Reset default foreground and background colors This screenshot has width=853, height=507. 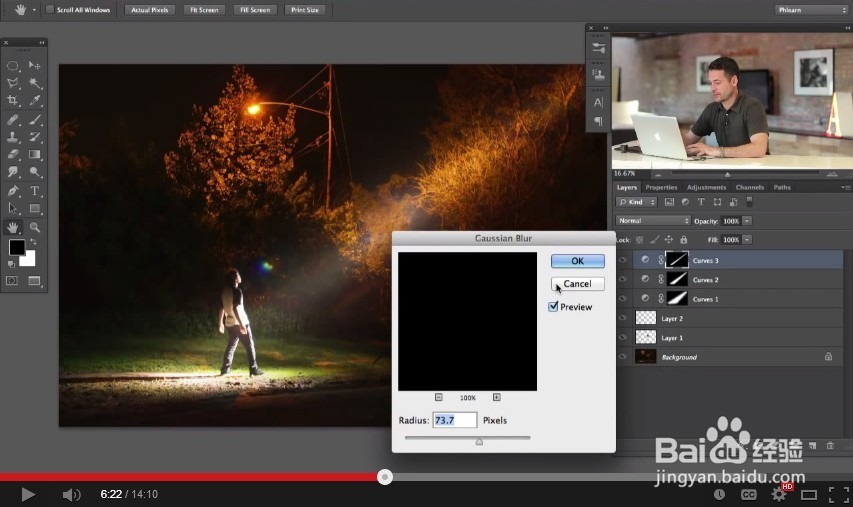[11, 264]
